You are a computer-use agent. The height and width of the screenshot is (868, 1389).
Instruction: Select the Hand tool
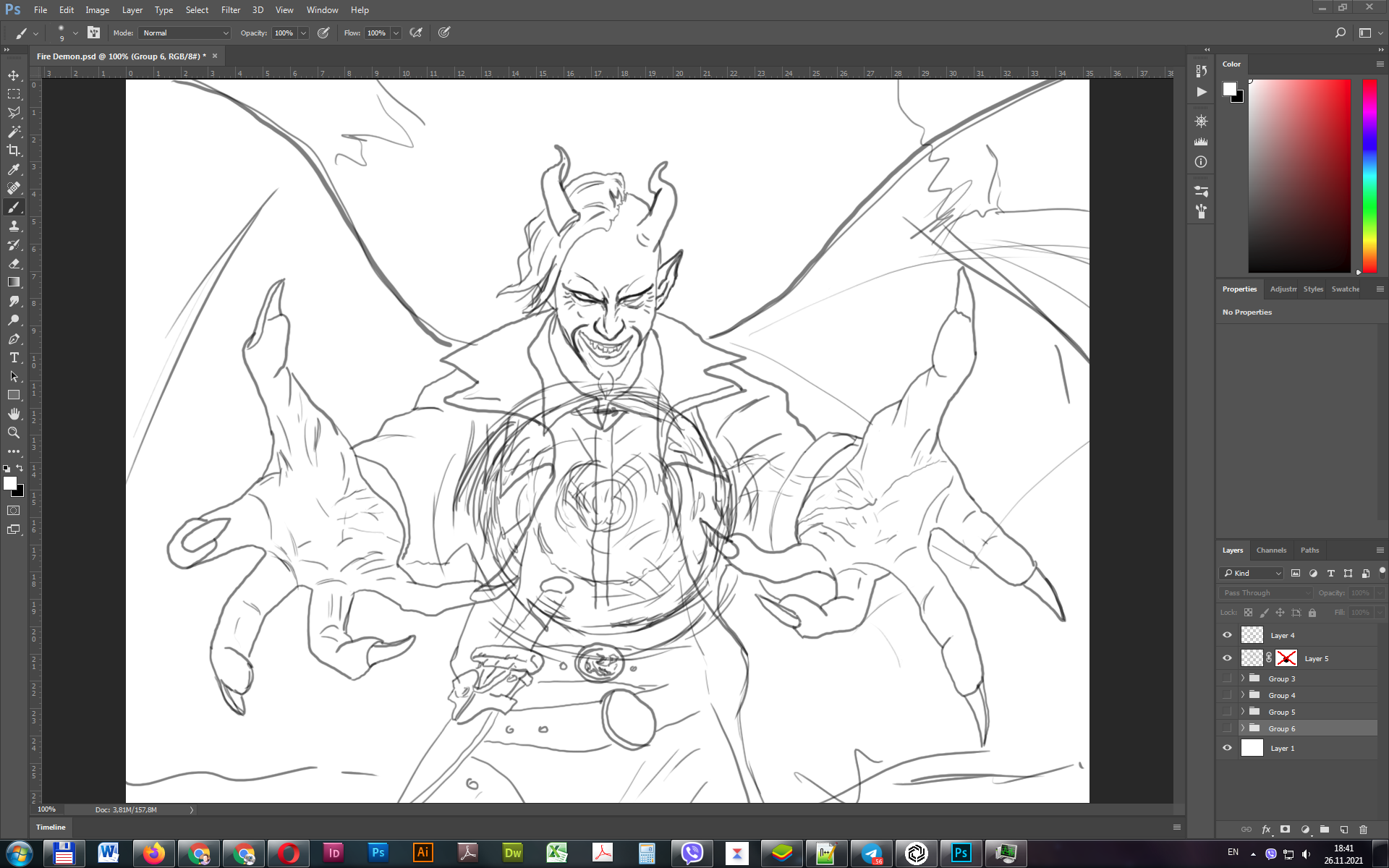pyautogui.click(x=14, y=414)
